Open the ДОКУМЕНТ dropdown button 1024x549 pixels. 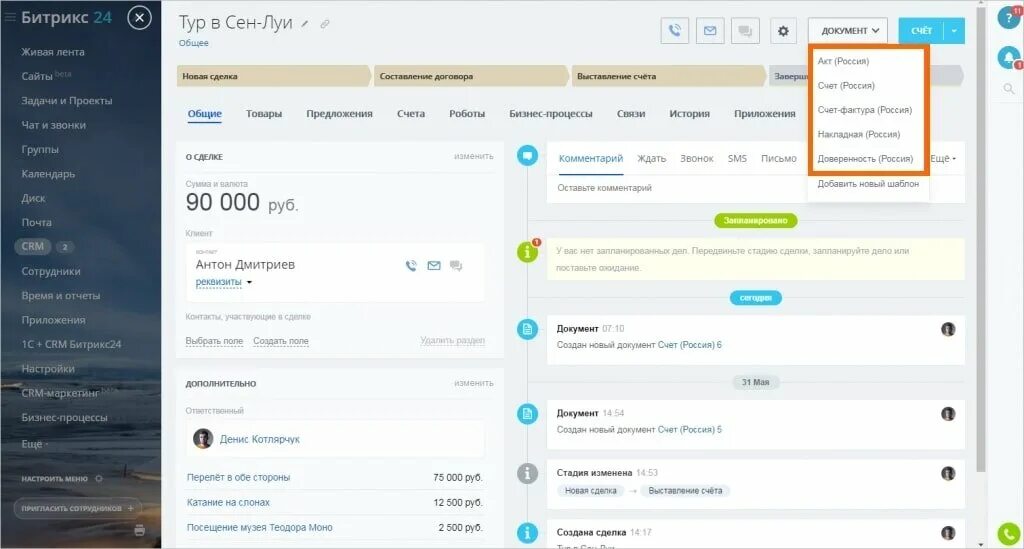pos(849,31)
